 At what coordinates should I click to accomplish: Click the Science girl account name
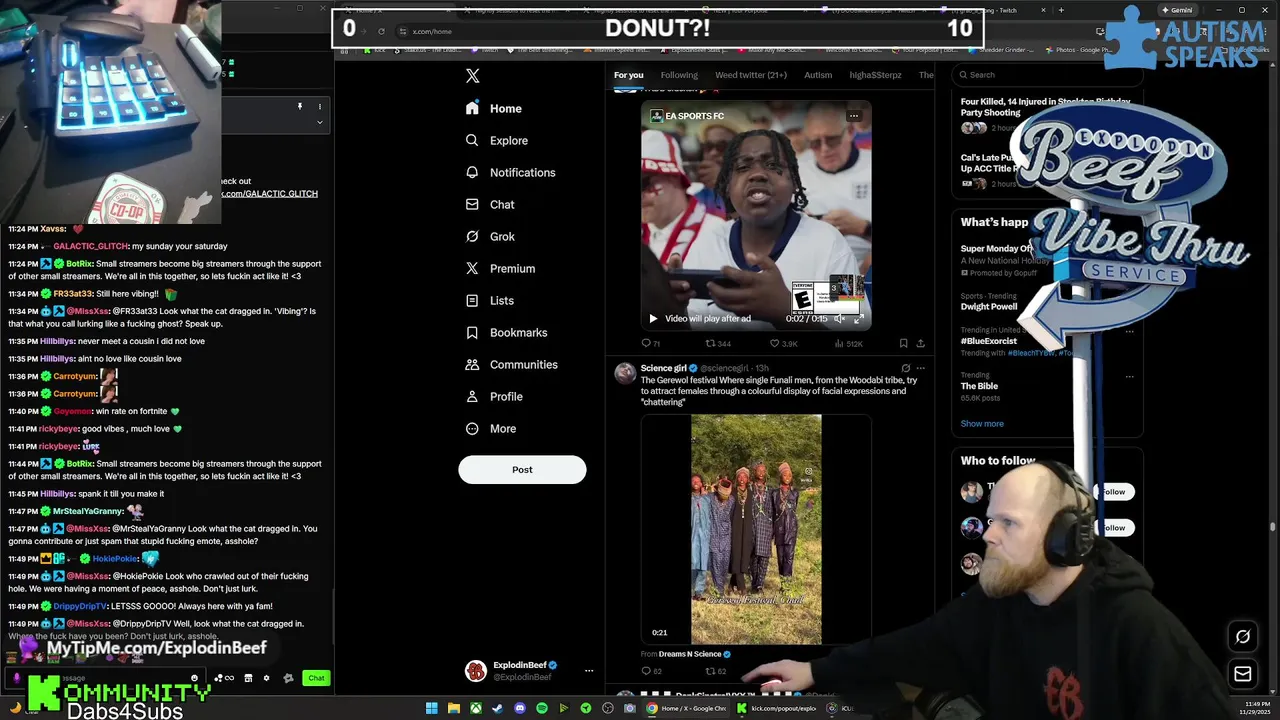pos(663,368)
